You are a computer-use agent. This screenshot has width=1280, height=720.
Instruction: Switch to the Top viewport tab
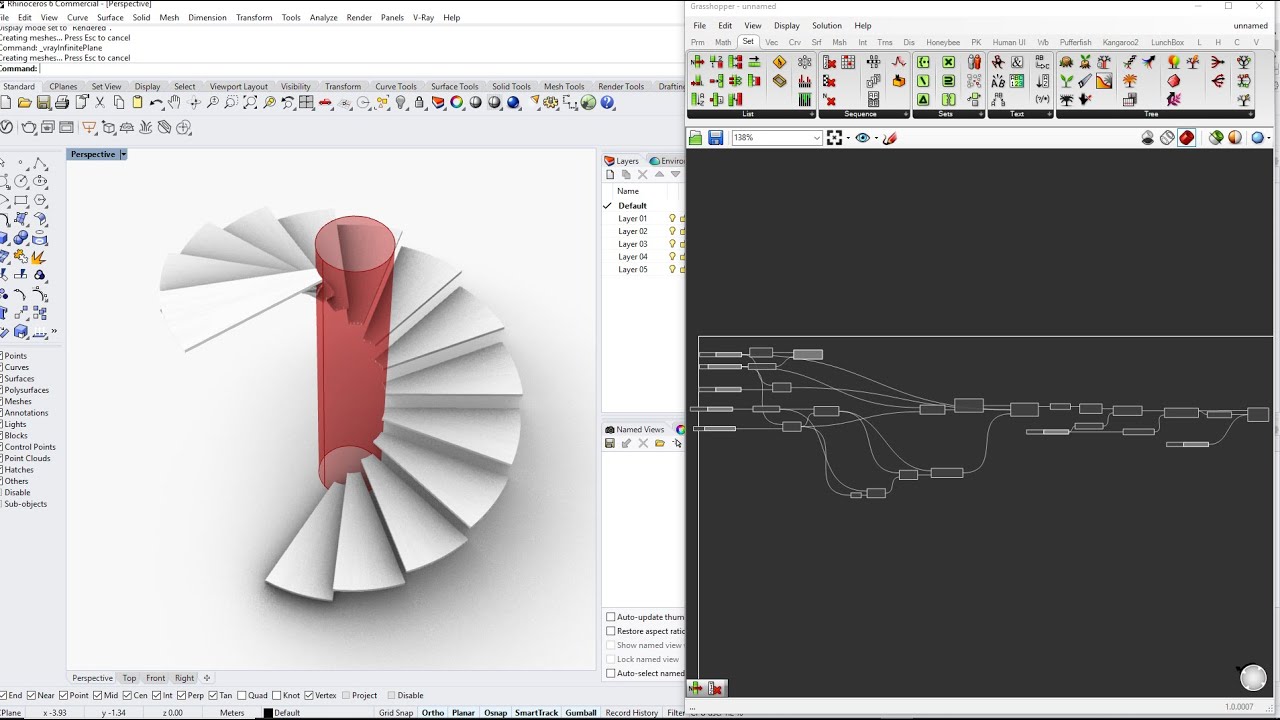(x=129, y=678)
